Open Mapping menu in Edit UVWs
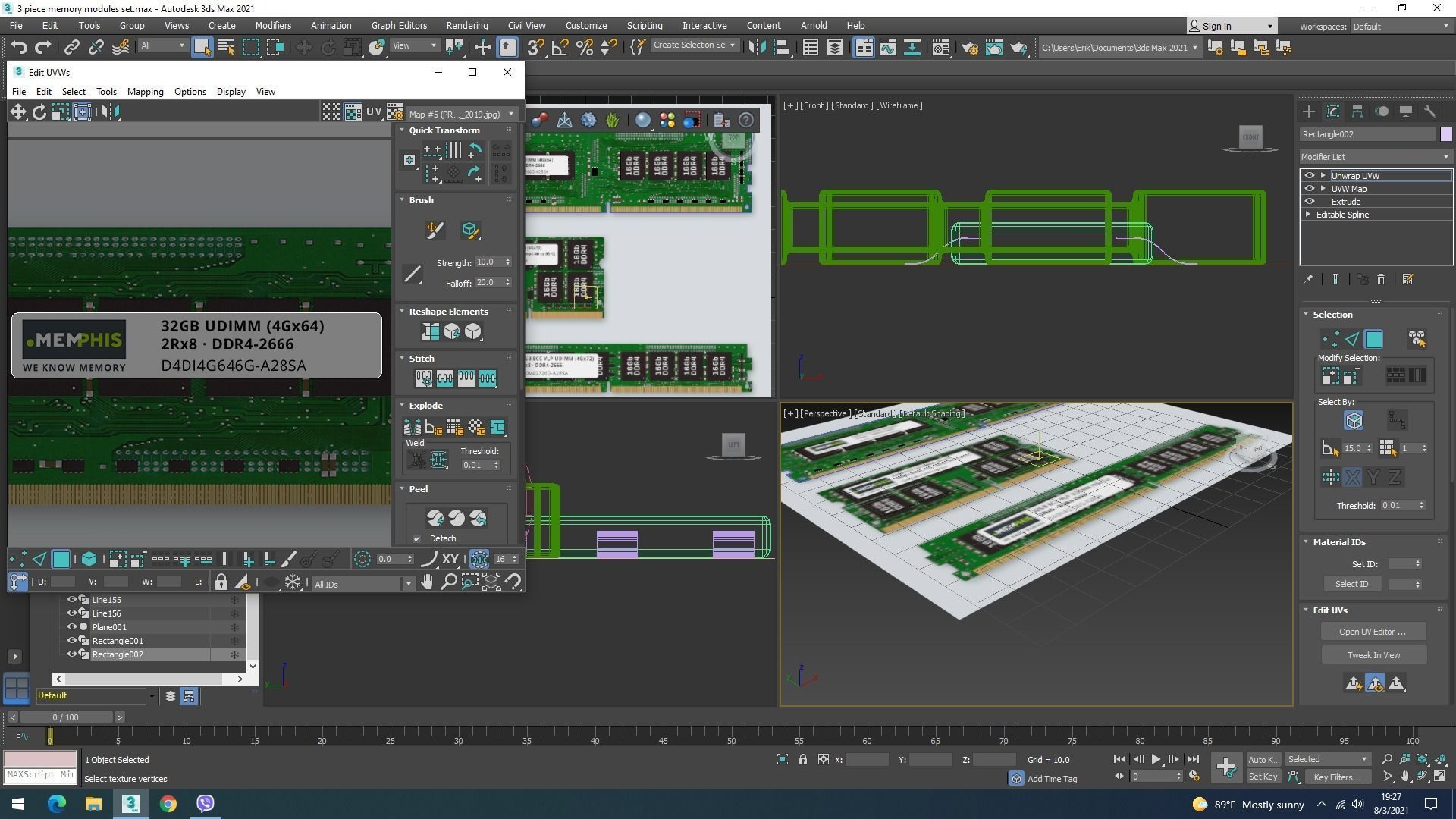Screen dimensions: 1456x819 coord(145,92)
